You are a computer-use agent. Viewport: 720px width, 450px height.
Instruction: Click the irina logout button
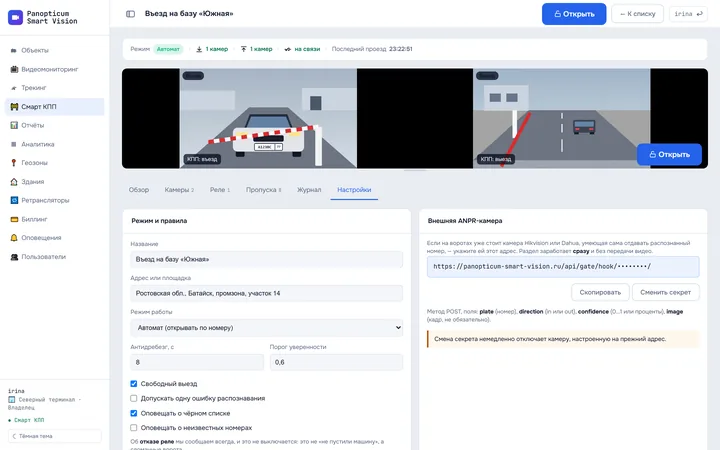(x=688, y=14)
